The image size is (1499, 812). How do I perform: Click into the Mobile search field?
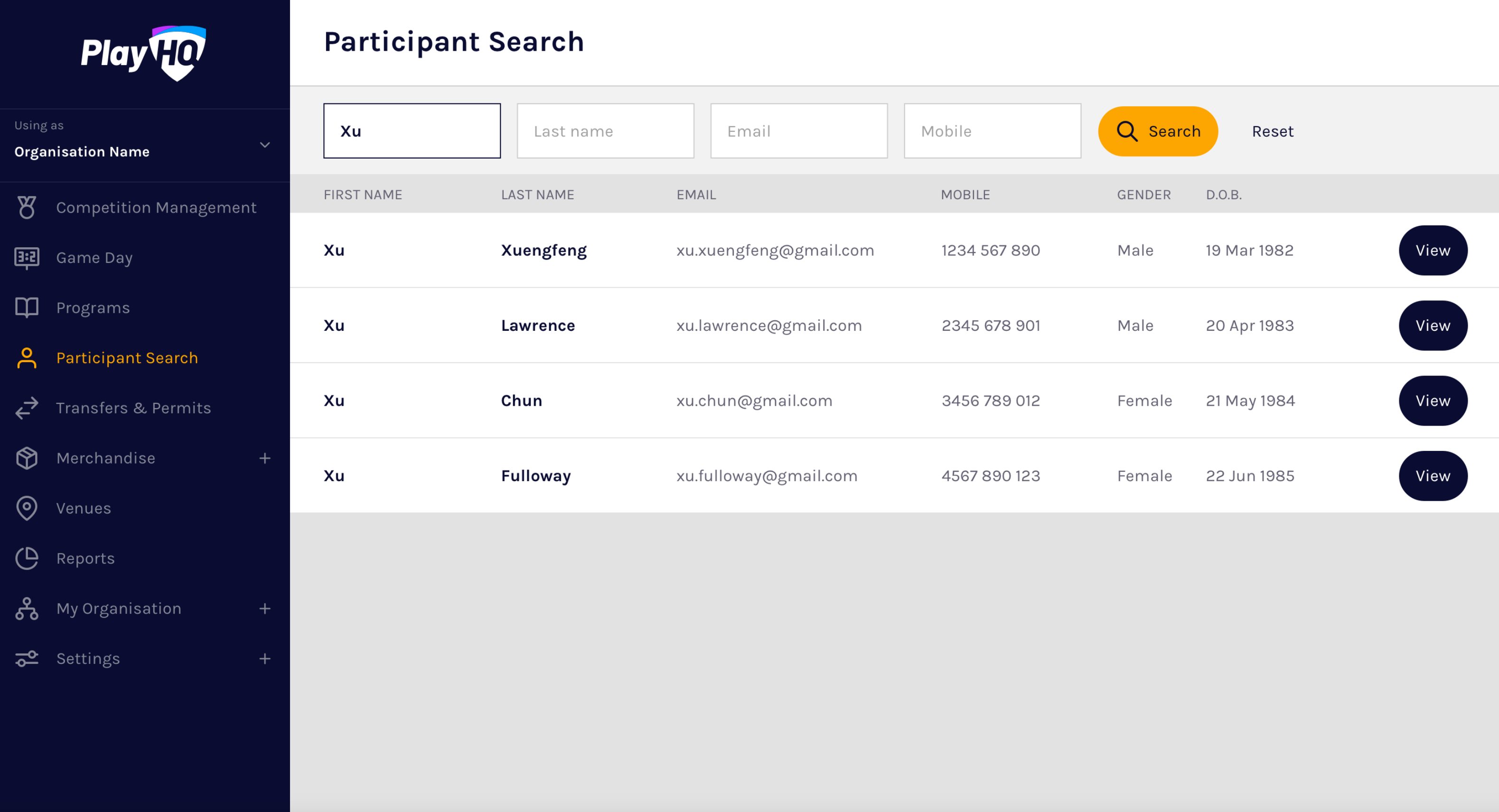(x=992, y=131)
